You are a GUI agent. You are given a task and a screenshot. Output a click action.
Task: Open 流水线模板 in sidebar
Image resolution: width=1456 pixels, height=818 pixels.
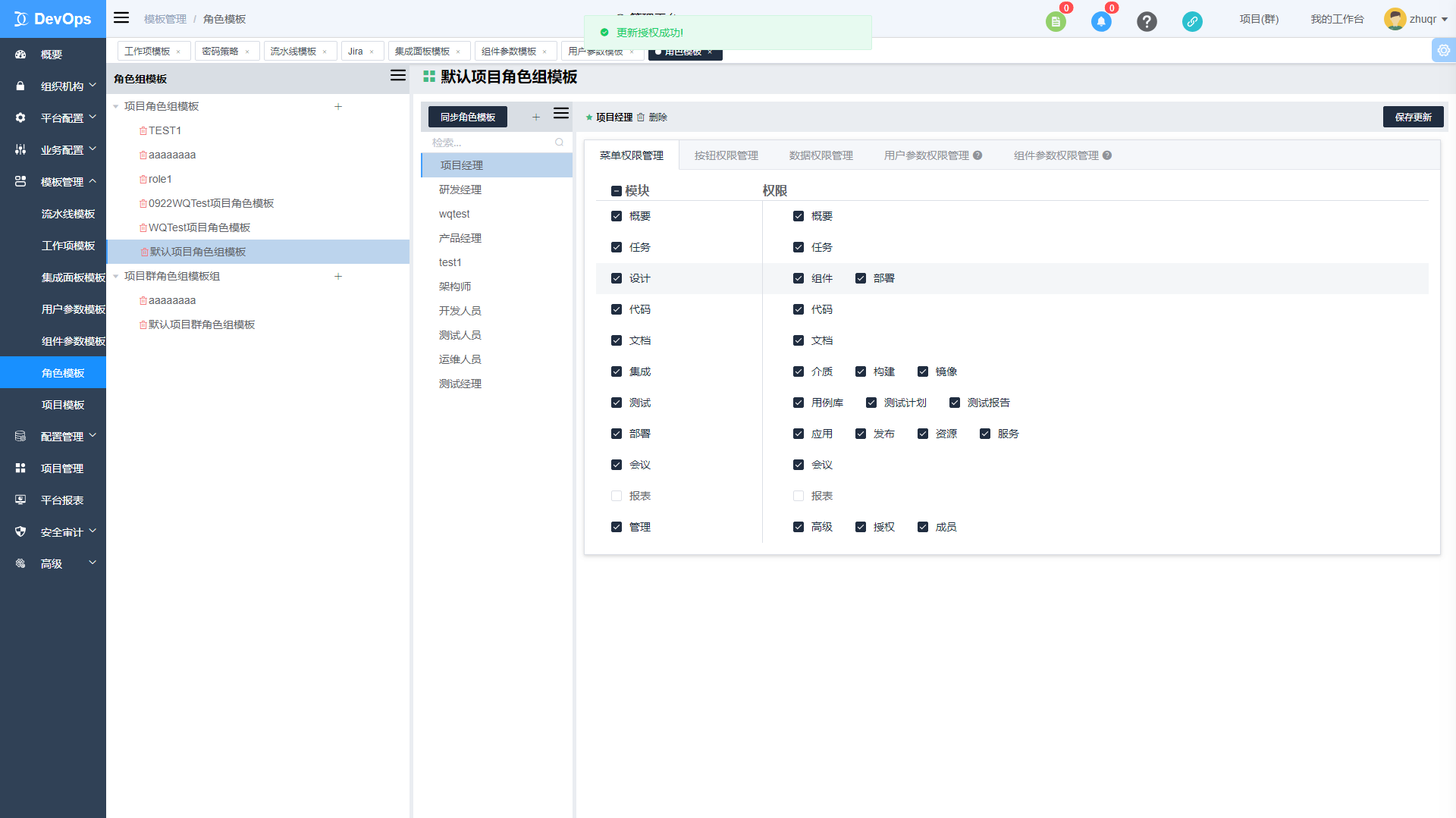point(68,214)
